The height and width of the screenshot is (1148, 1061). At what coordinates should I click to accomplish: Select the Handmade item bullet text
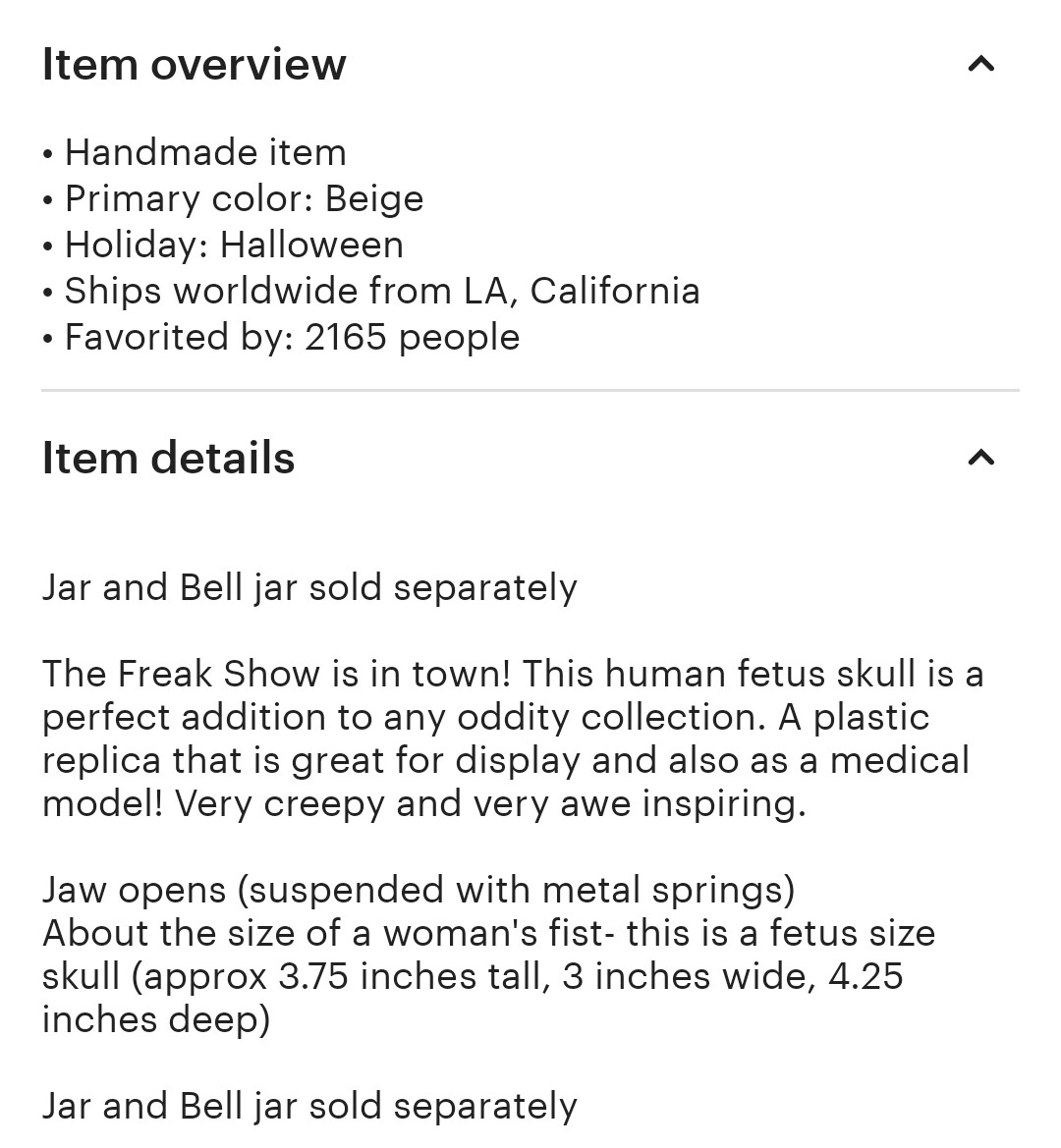(x=205, y=152)
